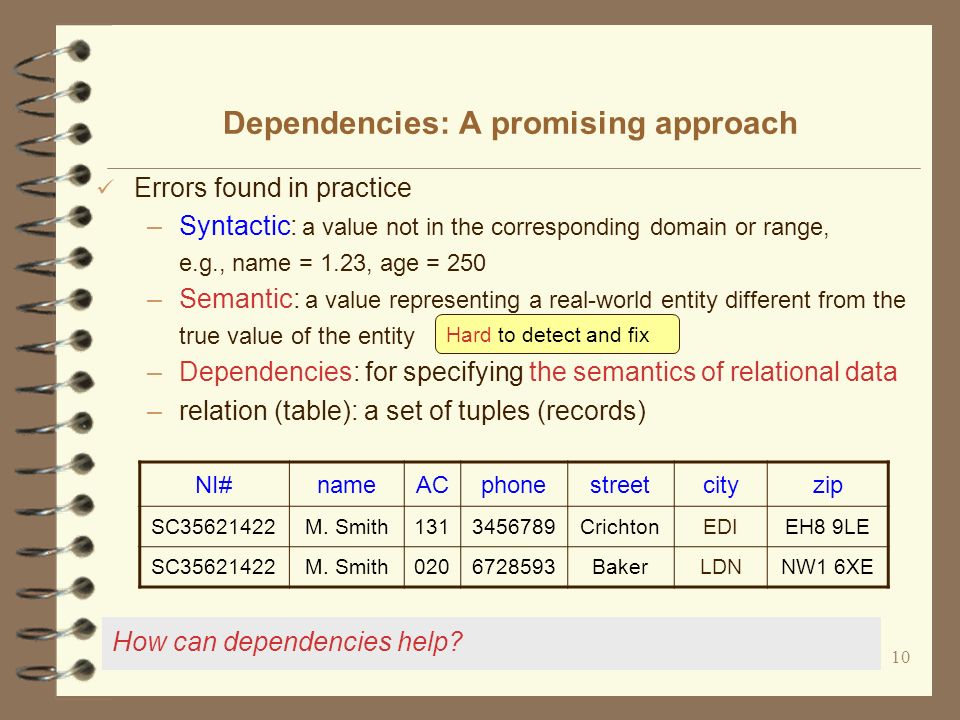
Task: Click the zip cell 'NW1 6XE'
Action: [828, 567]
